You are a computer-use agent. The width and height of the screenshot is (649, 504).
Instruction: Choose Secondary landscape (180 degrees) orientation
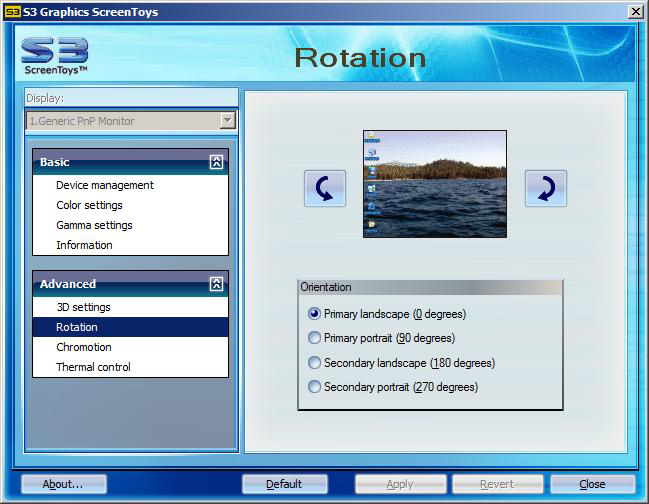315,363
